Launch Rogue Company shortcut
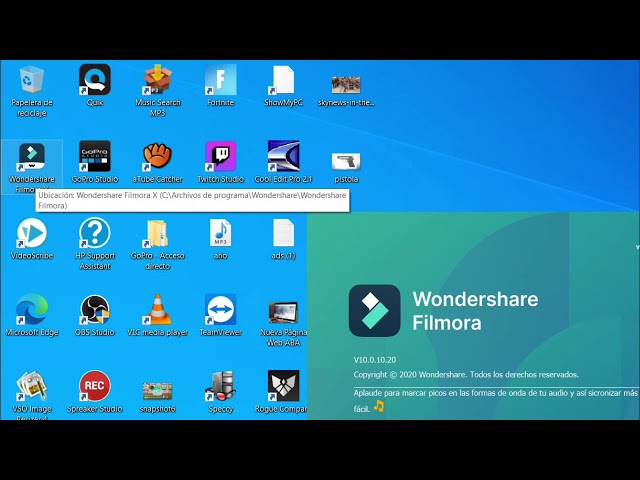This screenshot has width=640, height=480. click(x=283, y=391)
